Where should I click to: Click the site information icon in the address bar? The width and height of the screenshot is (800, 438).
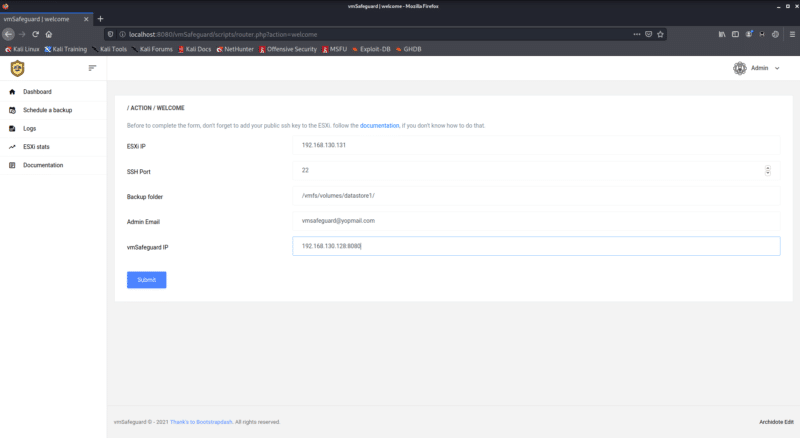pos(122,34)
